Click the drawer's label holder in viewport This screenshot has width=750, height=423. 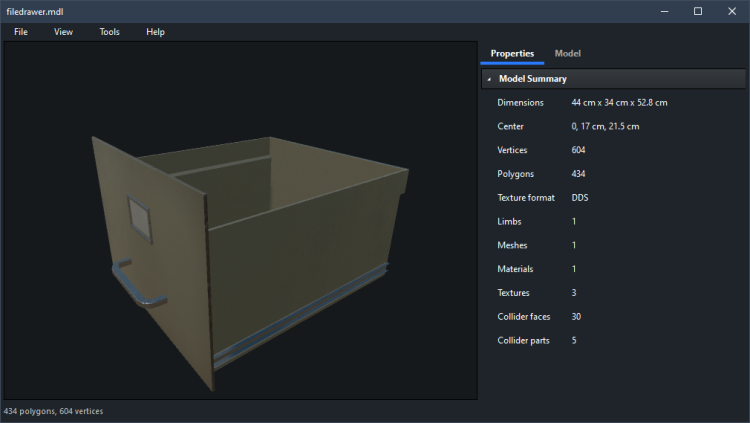(138, 219)
